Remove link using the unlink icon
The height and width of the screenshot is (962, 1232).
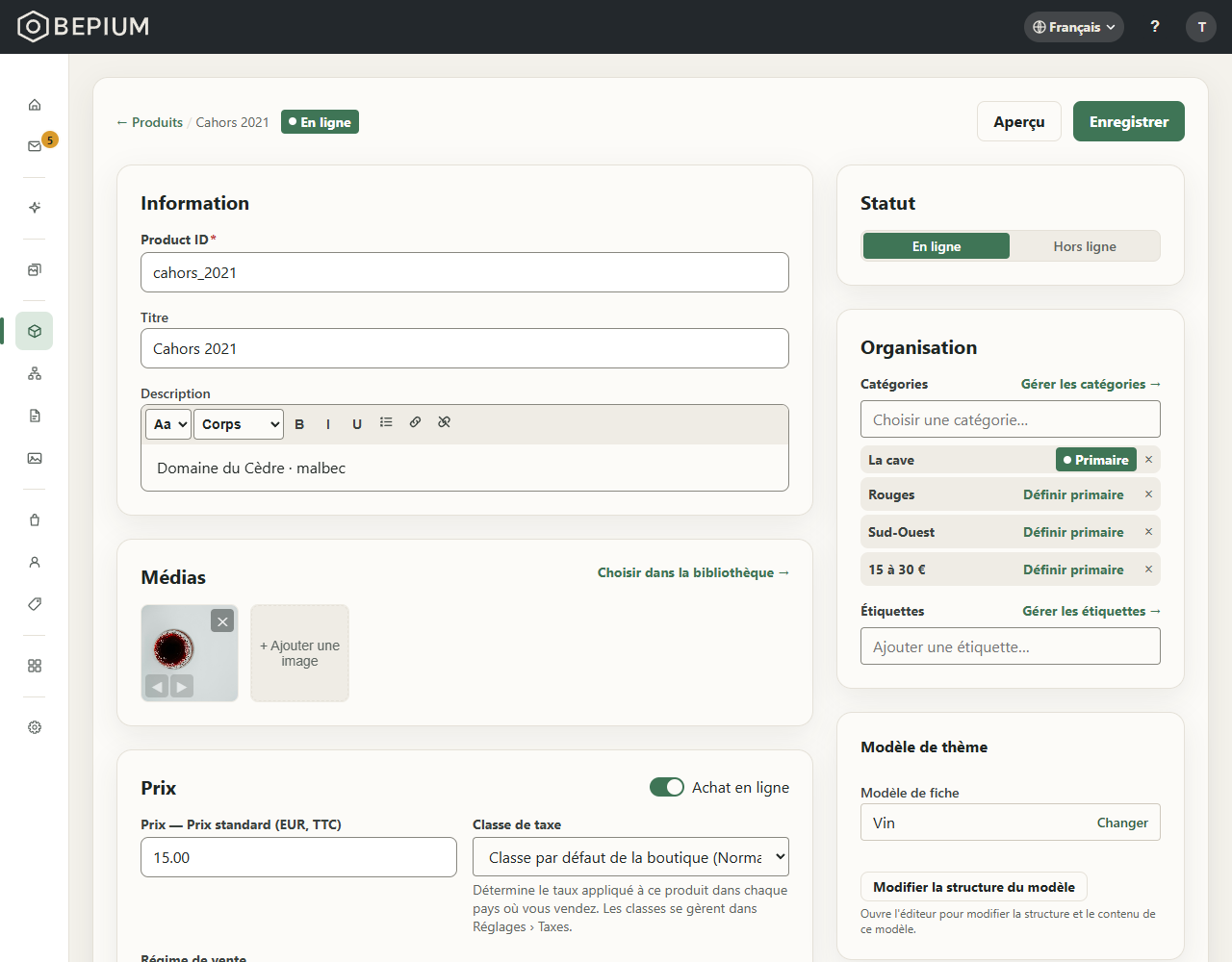coord(444,422)
